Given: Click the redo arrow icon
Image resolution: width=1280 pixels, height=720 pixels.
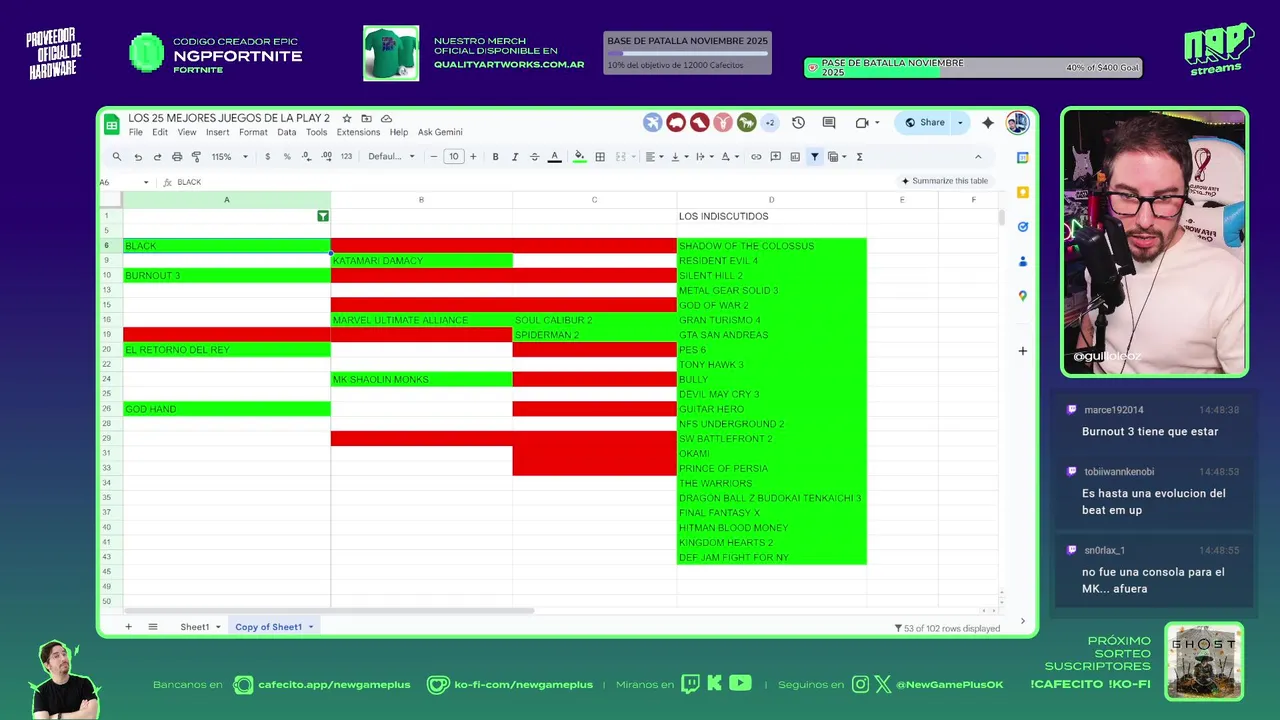Looking at the screenshot, I should point(157,157).
